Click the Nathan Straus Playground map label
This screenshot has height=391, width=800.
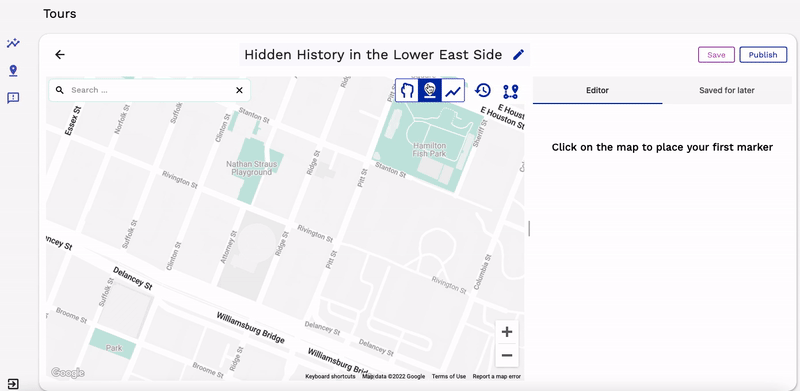[252, 168]
